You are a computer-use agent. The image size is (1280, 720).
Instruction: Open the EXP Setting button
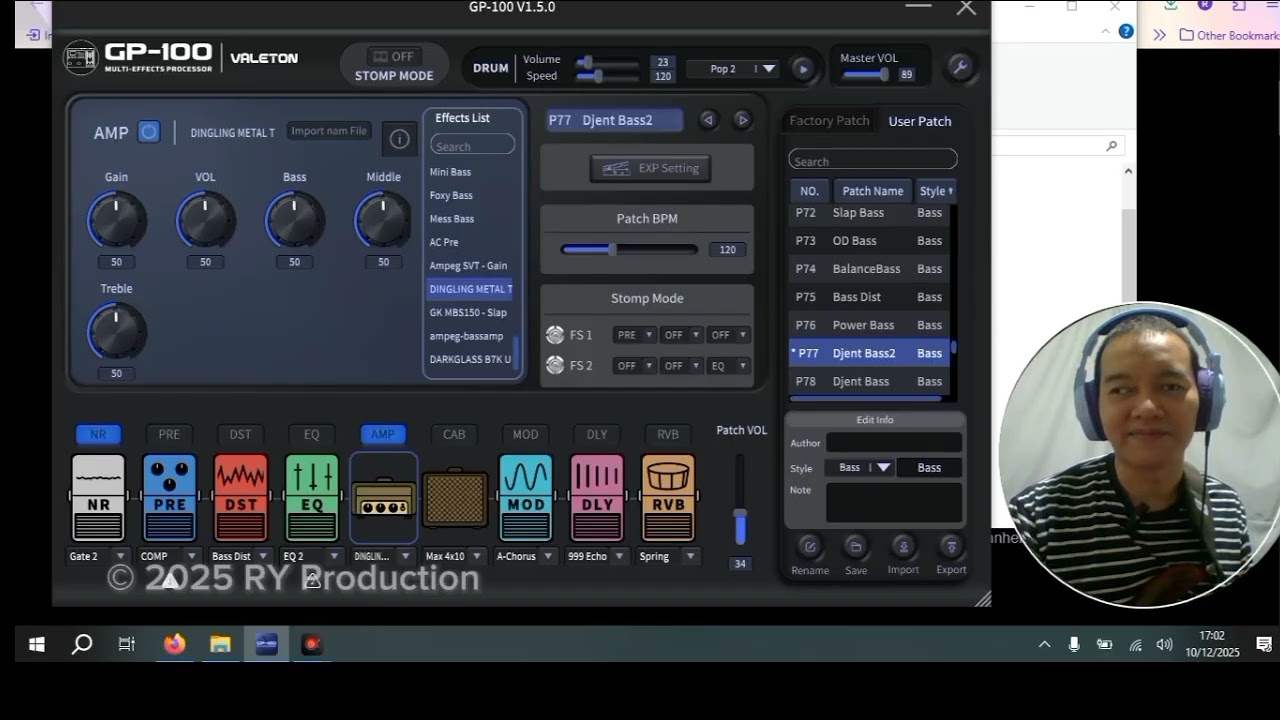point(651,168)
